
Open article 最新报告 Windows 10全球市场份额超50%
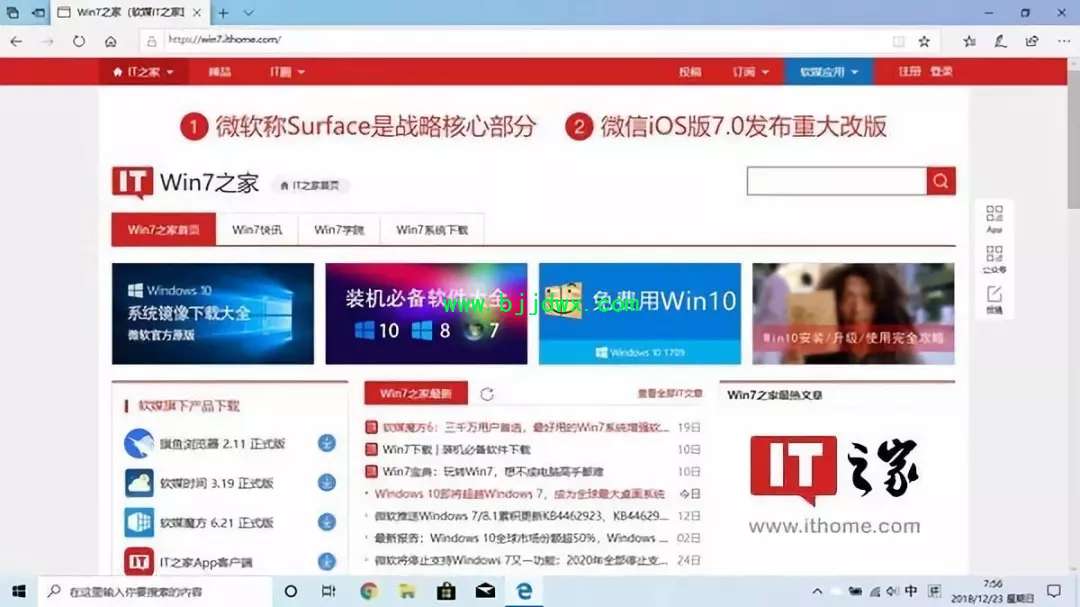(521, 537)
